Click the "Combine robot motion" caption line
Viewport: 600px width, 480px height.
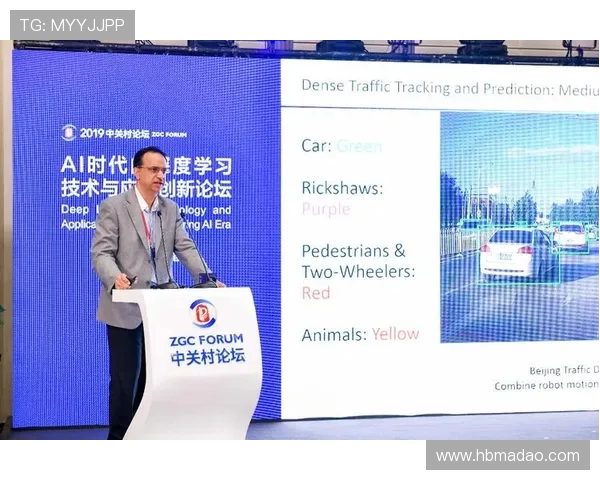[546, 385]
